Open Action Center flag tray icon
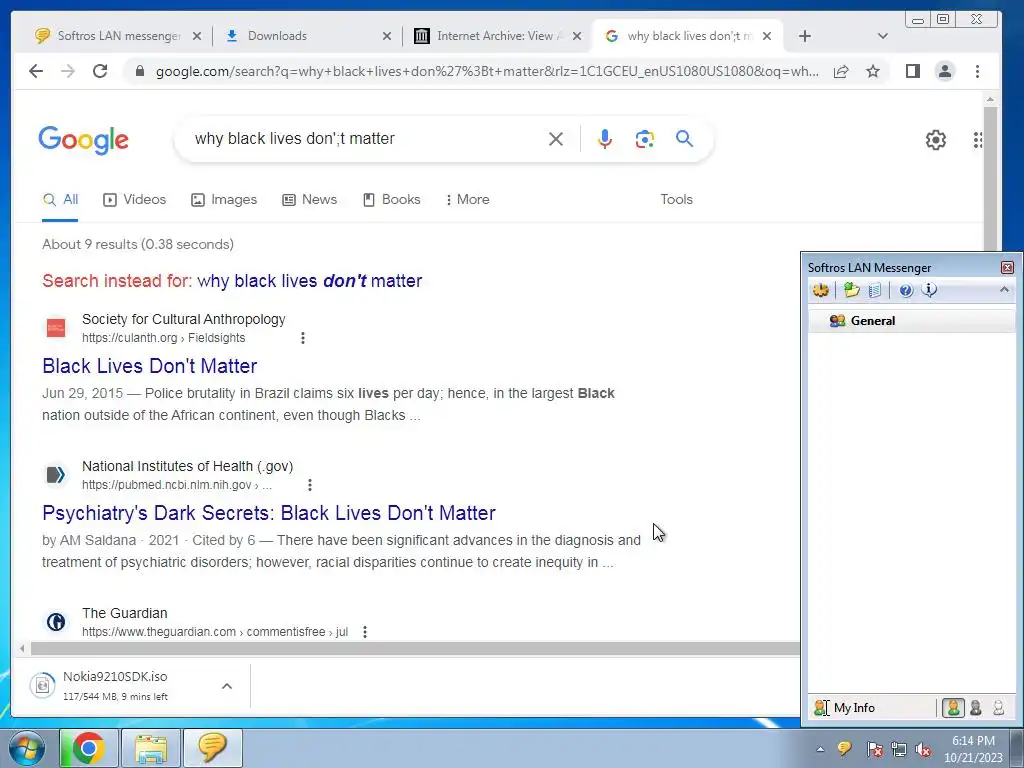 point(874,750)
